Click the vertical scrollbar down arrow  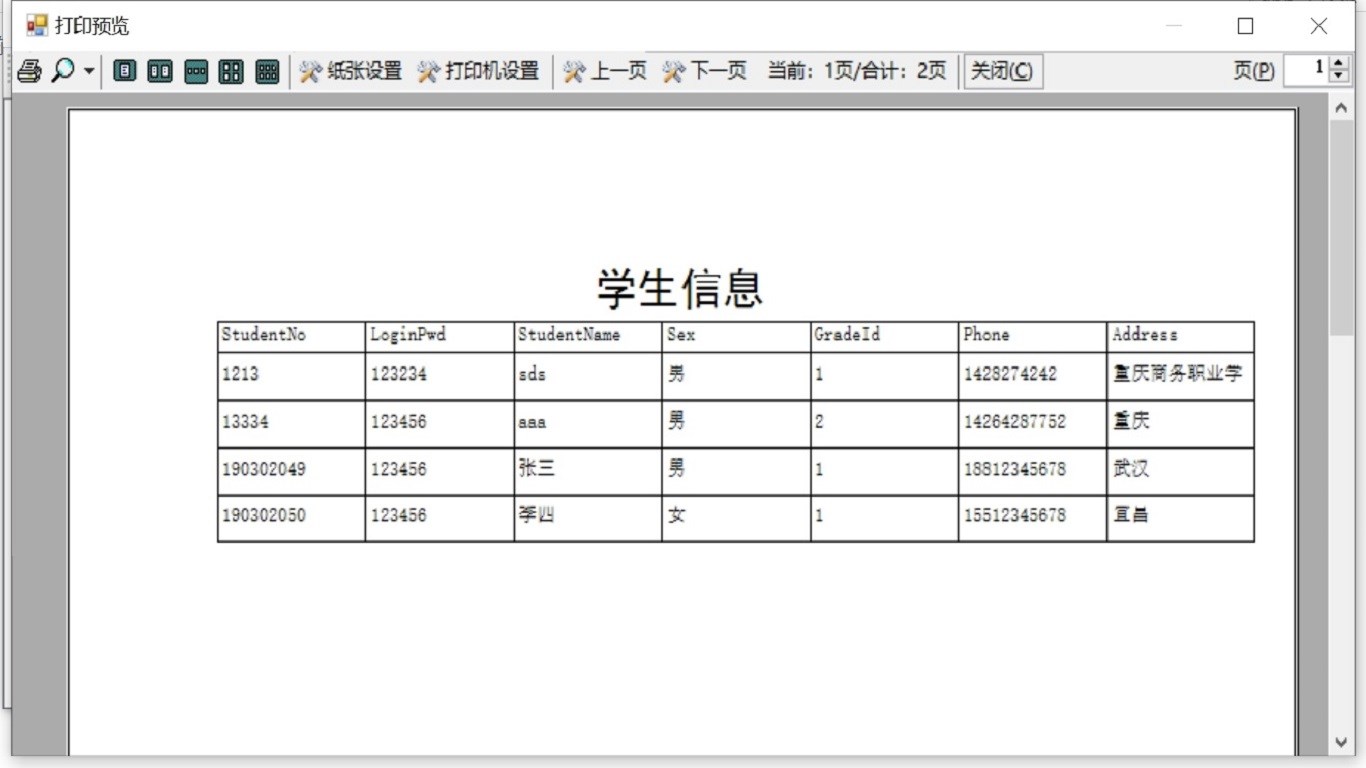tap(1341, 742)
